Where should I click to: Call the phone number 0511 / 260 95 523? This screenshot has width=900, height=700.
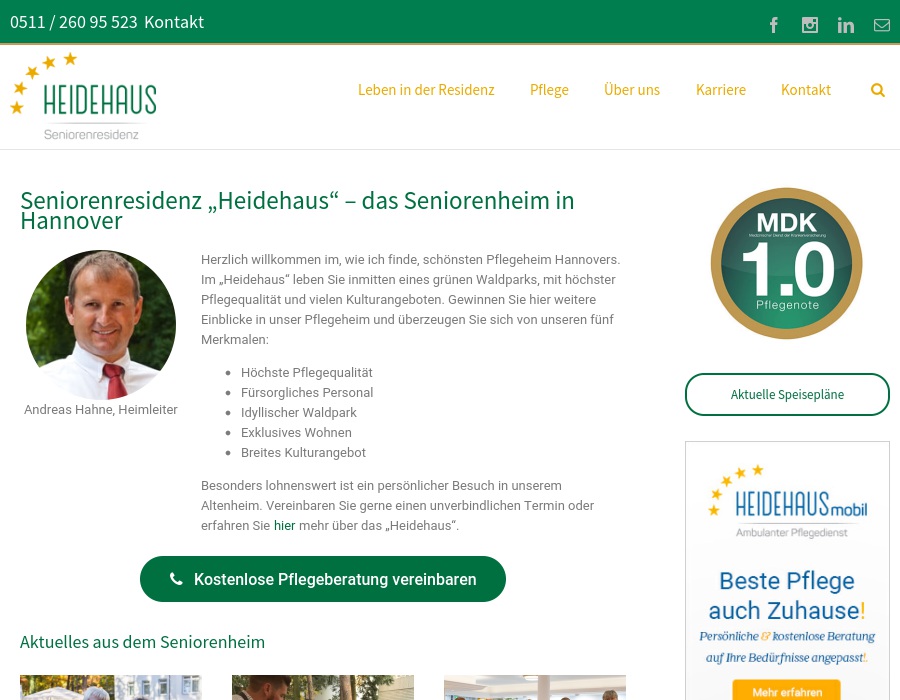74,22
